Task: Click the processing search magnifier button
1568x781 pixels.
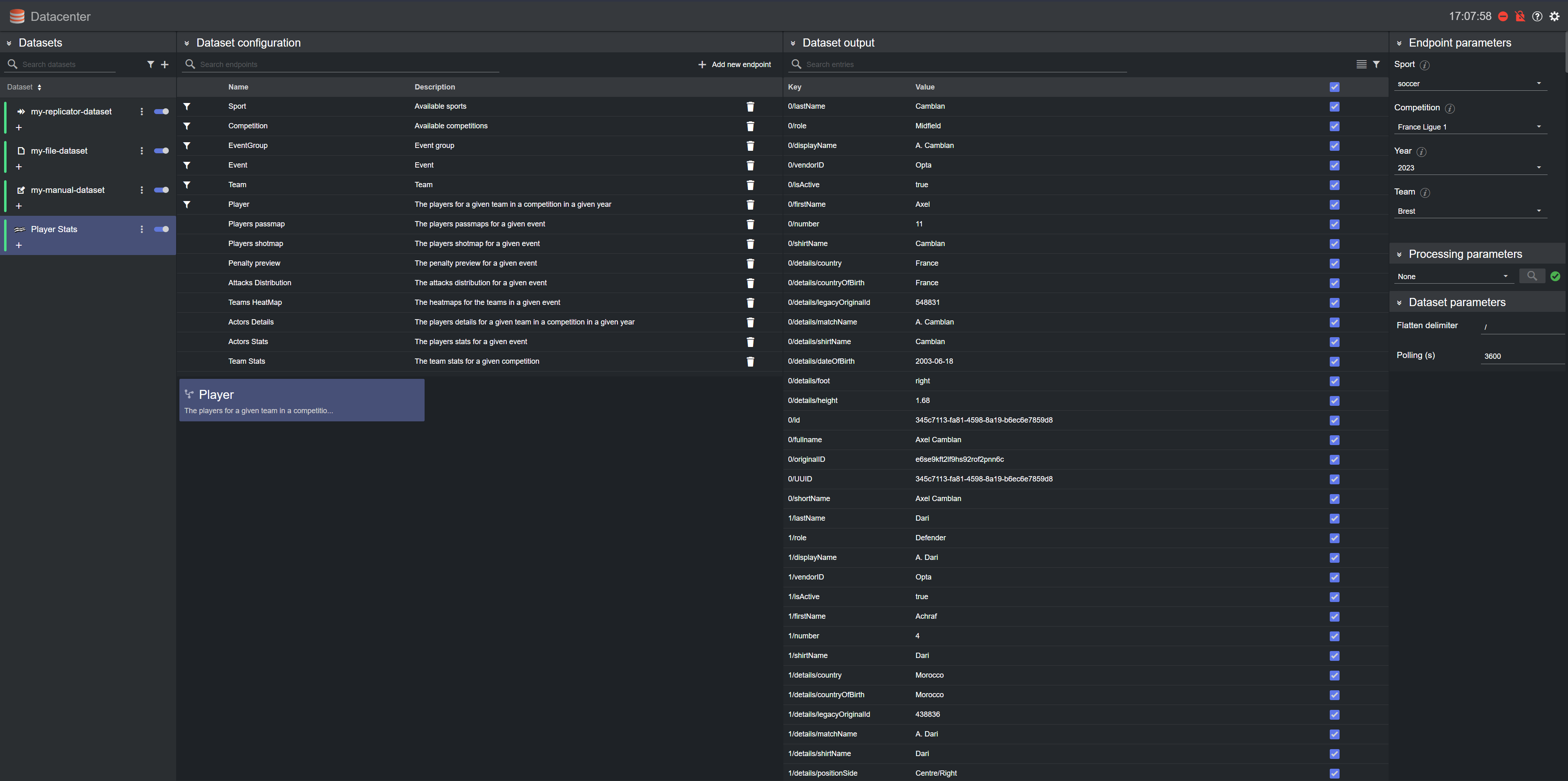Action: point(1532,276)
